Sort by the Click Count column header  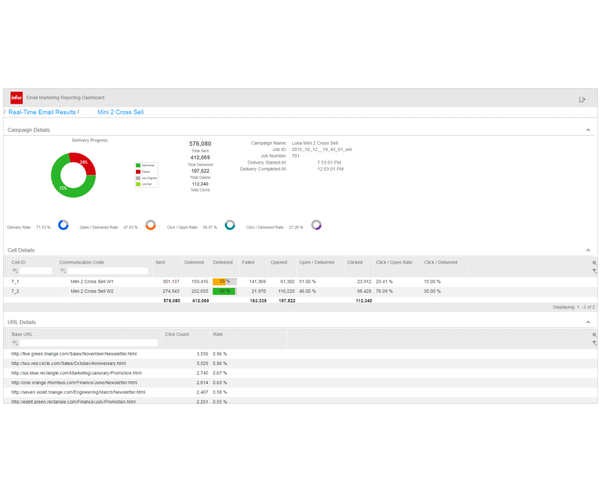pos(177,334)
